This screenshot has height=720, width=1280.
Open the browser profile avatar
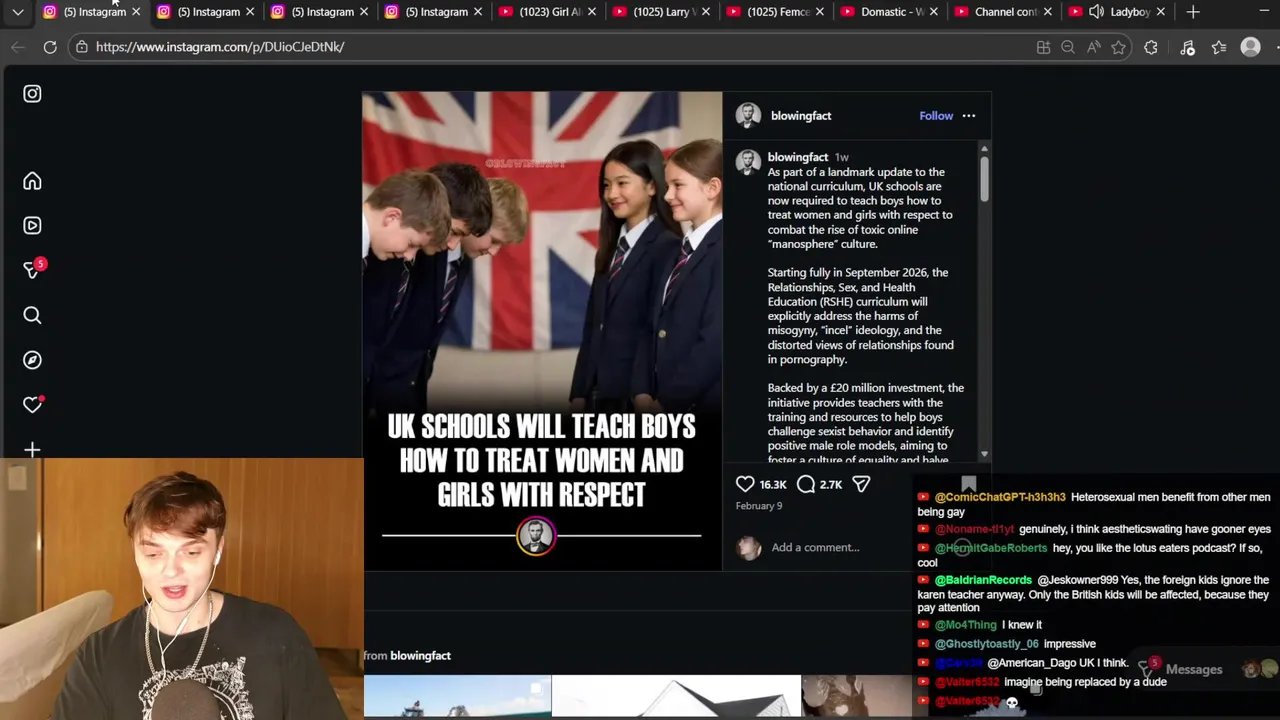click(x=1250, y=47)
